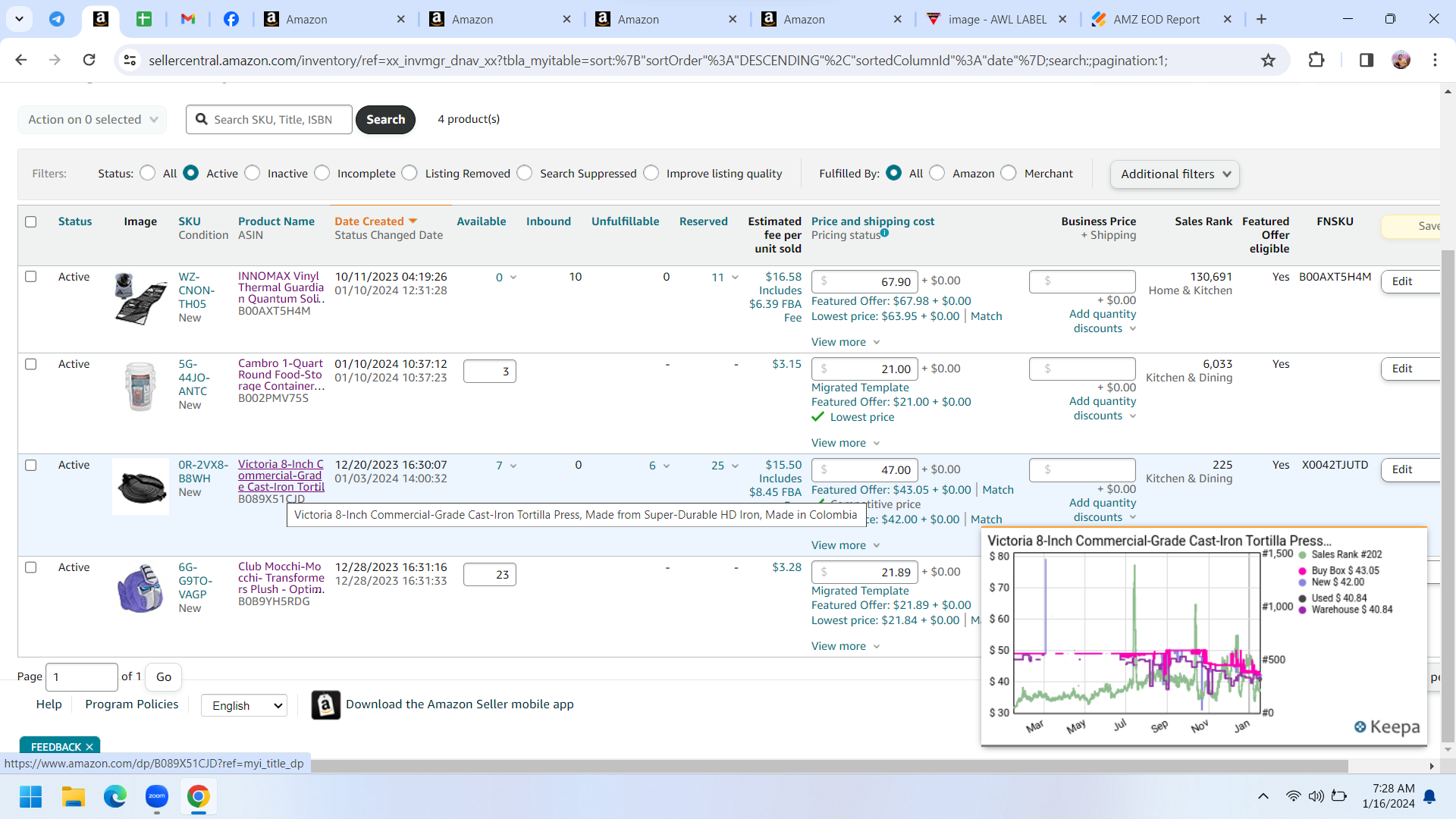The height and width of the screenshot is (819, 1456).
Task: Sort by the Product Name column
Action: [x=276, y=221]
